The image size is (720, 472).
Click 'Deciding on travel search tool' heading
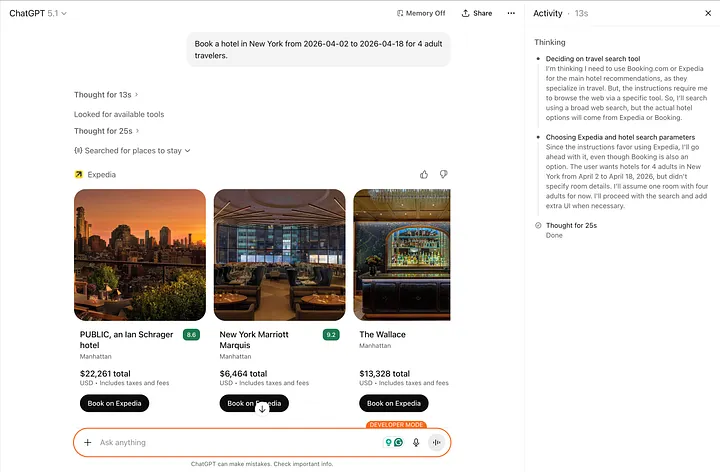click(x=593, y=59)
